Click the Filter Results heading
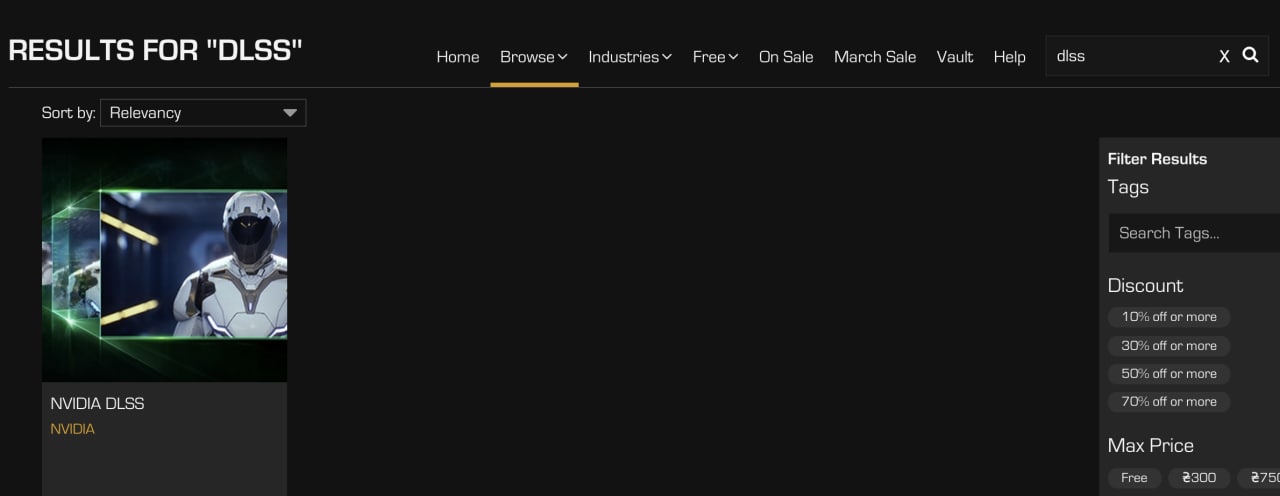 (1157, 159)
